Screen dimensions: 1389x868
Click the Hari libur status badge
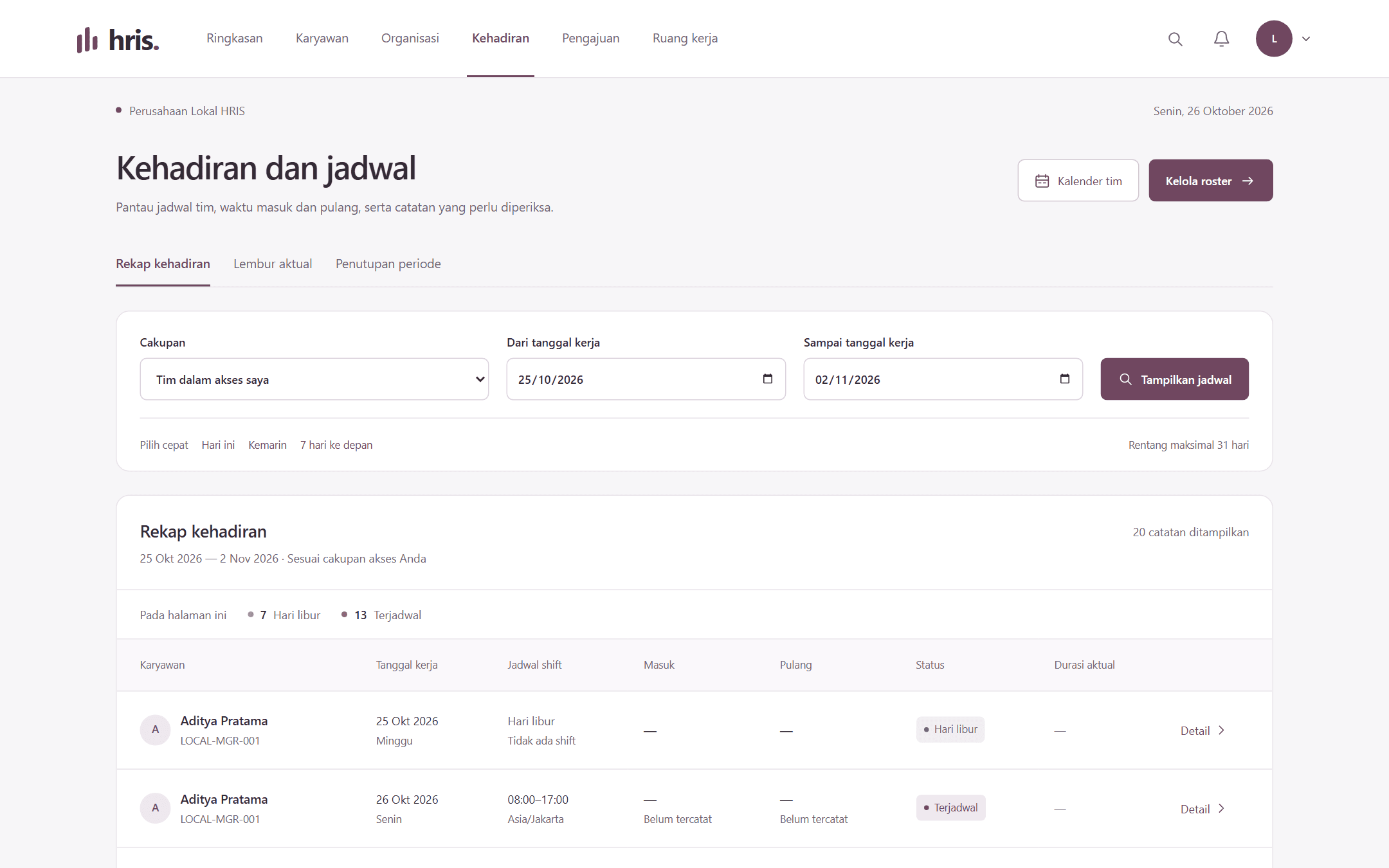pos(950,730)
